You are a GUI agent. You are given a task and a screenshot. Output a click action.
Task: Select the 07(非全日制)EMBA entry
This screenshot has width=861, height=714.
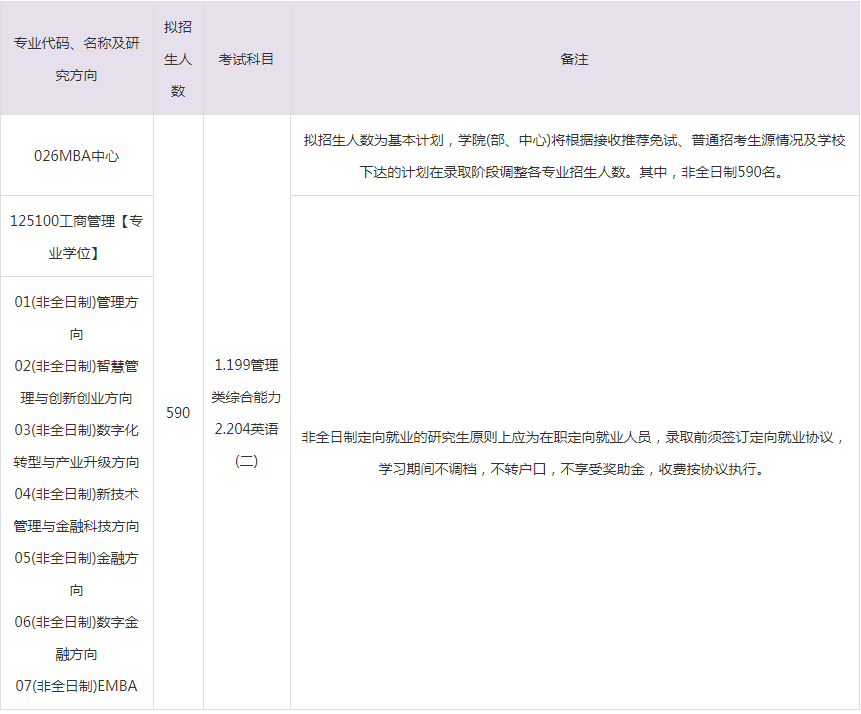click(76, 687)
